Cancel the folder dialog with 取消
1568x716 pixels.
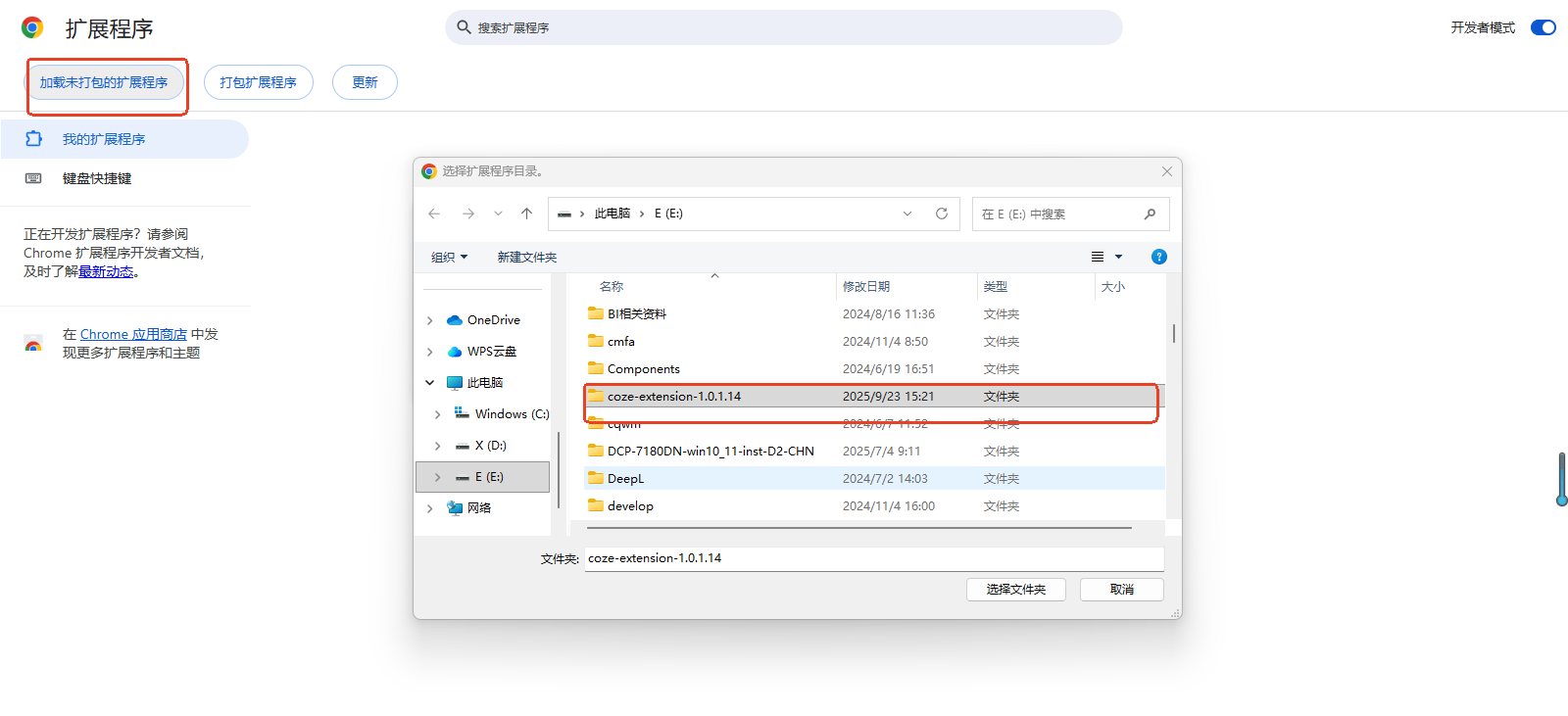pos(1122,590)
